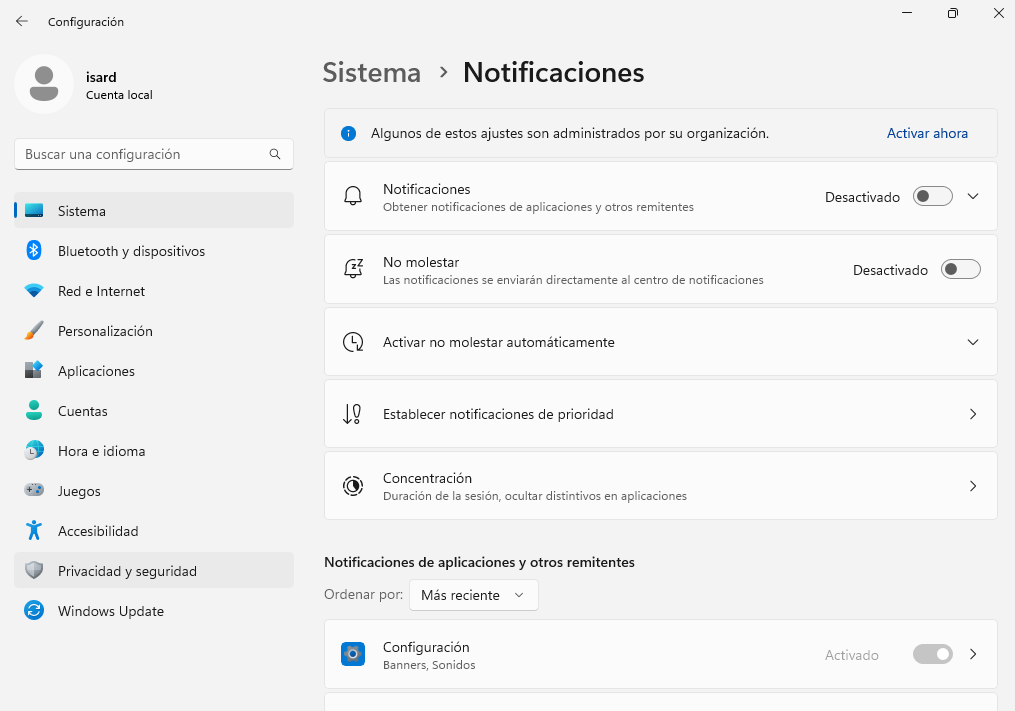Click the user profile avatar picture
The width and height of the screenshot is (1015, 711).
point(43,85)
